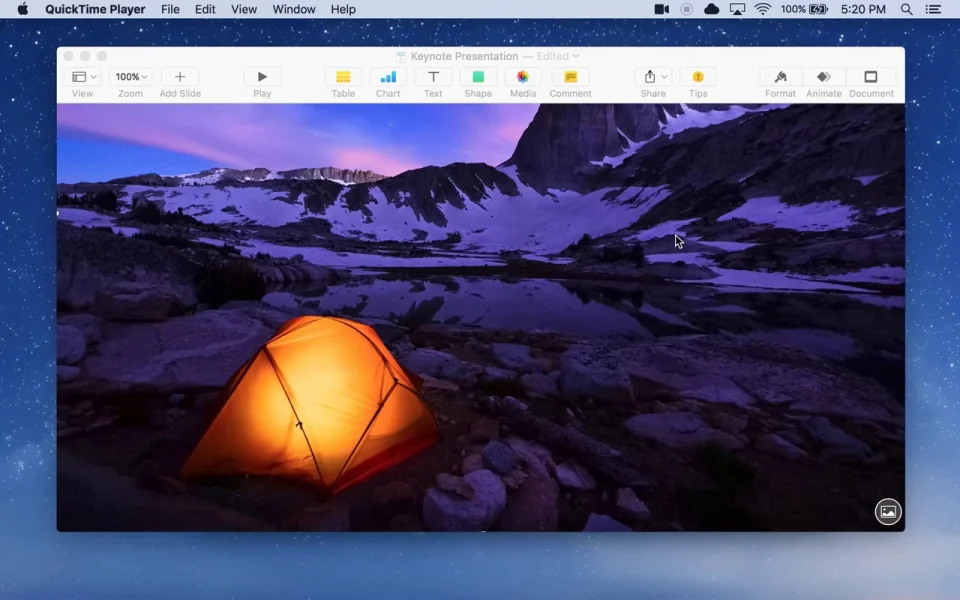Screen dimensions: 960x600
Task: Toggle the Document inspector panel
Action: click(x=871, y=78)
